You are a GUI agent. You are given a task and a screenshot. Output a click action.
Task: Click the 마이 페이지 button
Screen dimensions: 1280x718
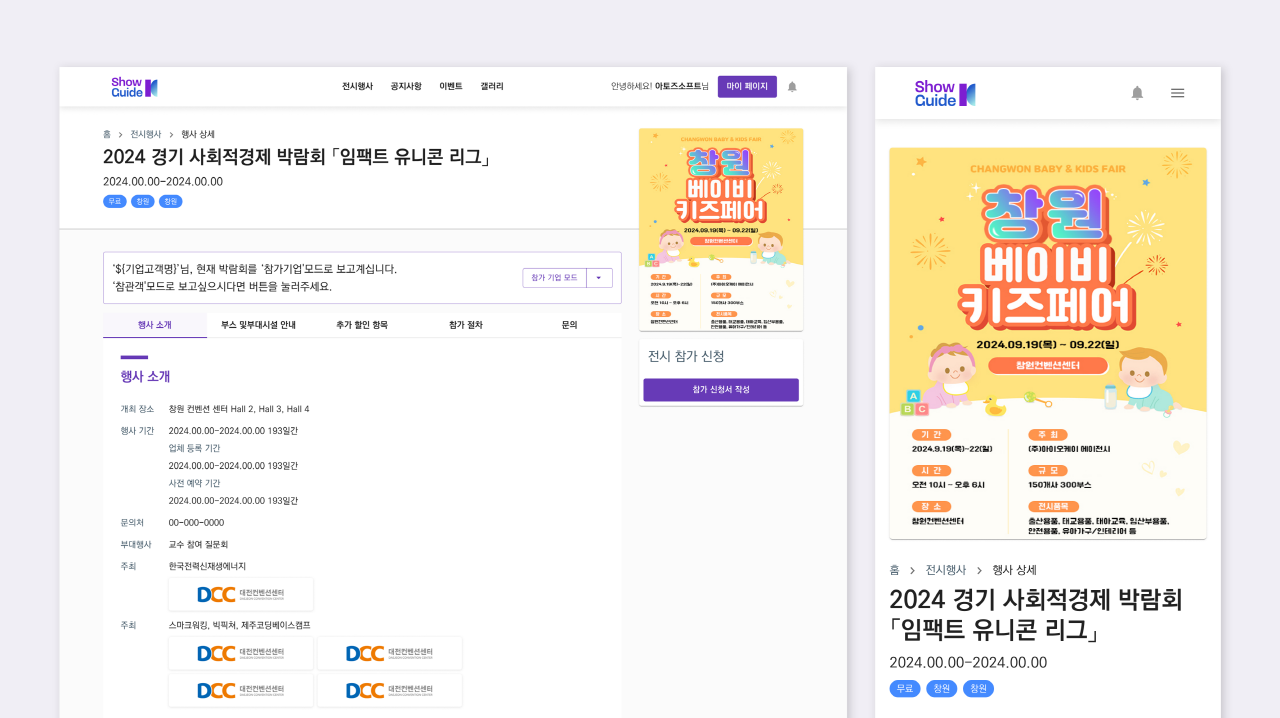click(x=747, y=87)
